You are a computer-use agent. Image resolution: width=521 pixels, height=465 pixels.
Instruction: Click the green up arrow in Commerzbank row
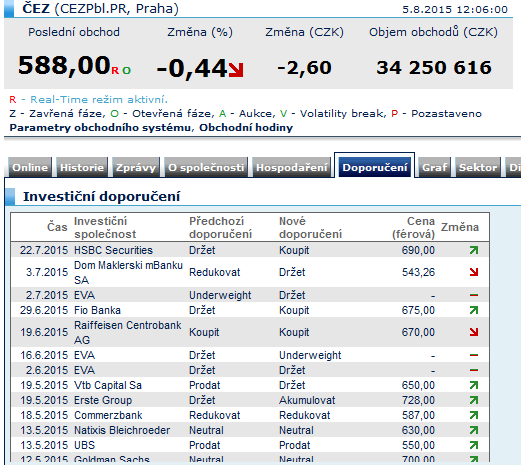pos(474,415)
